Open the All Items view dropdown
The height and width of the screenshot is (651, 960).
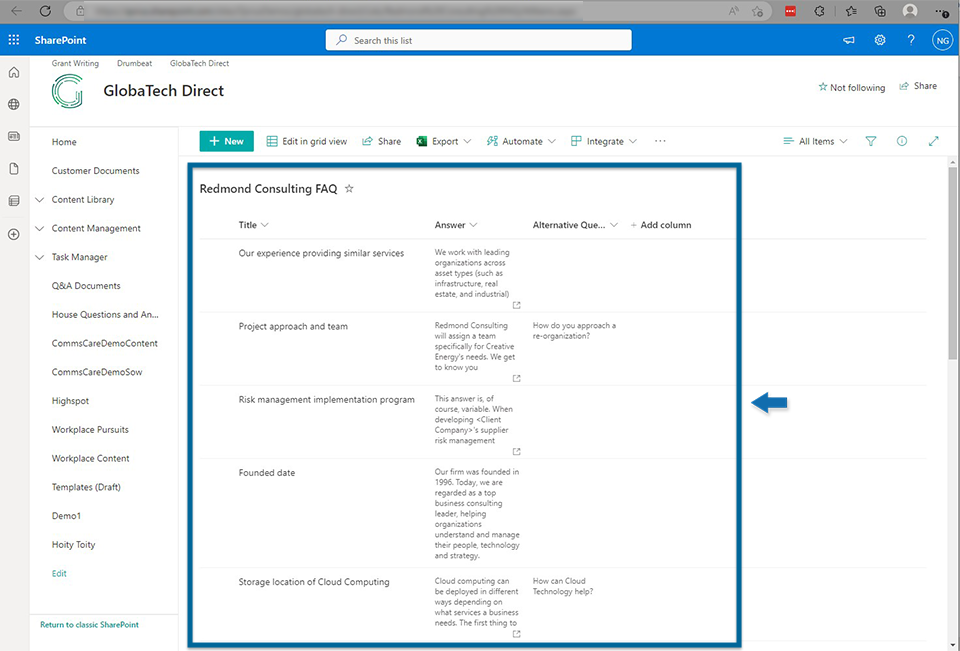tap(816, 141)
